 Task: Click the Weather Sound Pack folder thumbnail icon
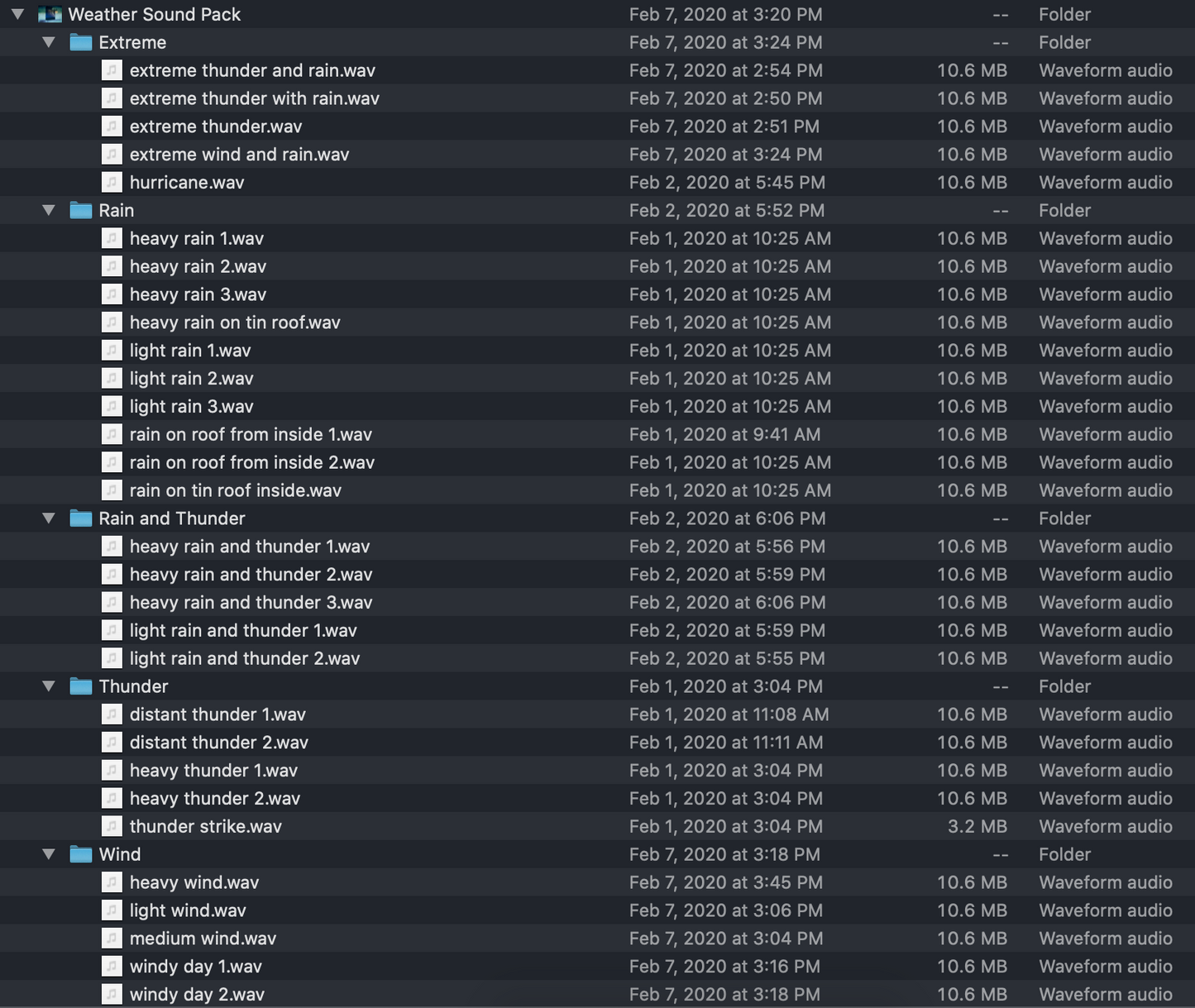[50, 15]
